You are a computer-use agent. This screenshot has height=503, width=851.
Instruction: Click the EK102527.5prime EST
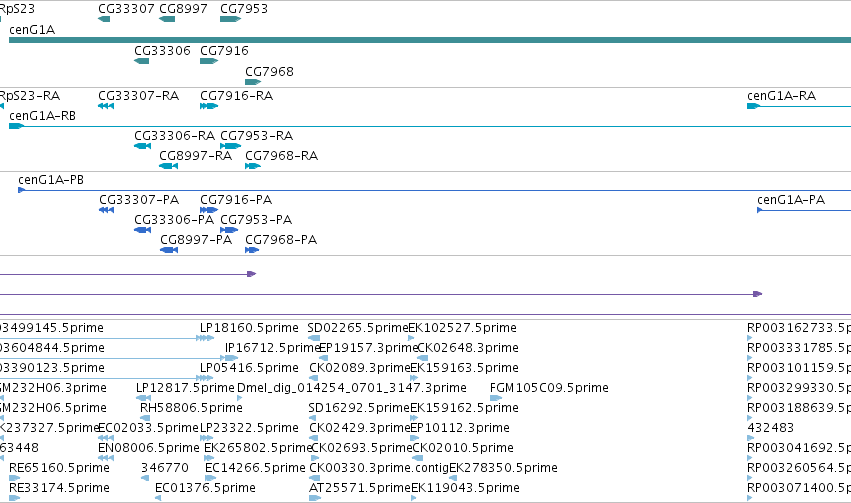click(x=462, y=328)
